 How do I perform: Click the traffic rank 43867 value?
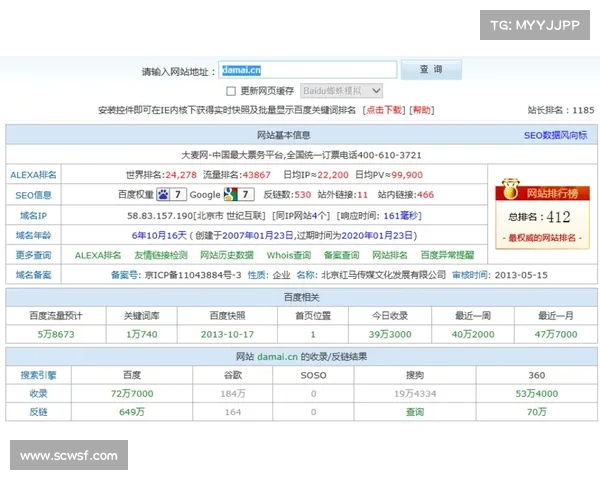(x=256, y=175)
